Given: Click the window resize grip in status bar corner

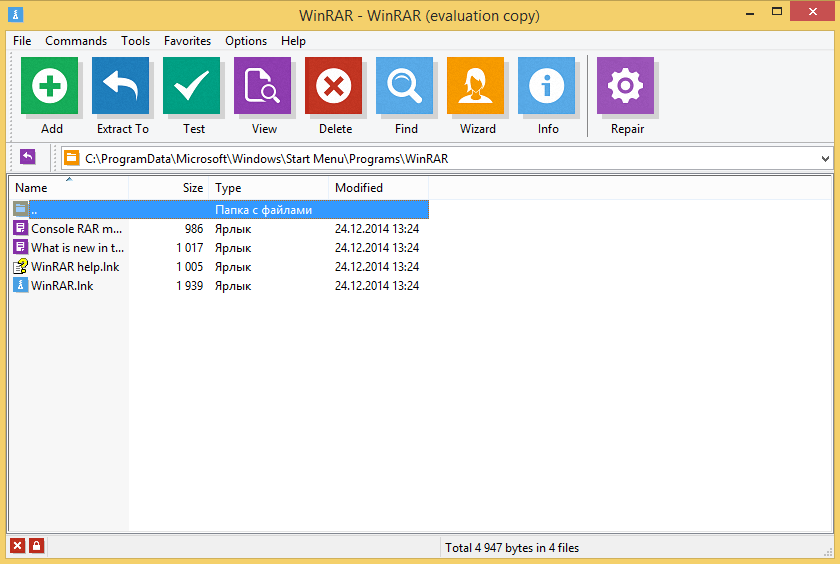Looking at the screenshot, I should (828, 552).
